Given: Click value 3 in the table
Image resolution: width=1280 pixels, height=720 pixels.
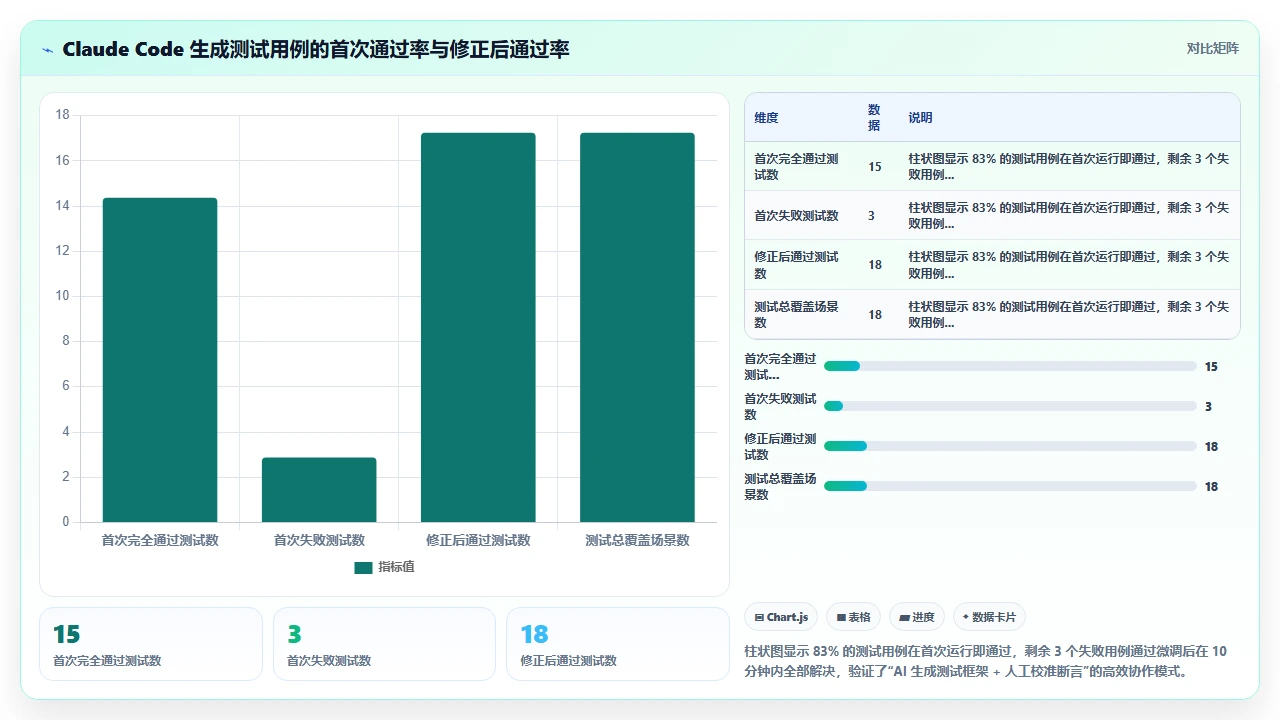Looking at the screenshot, I should (x=871, y=216).
